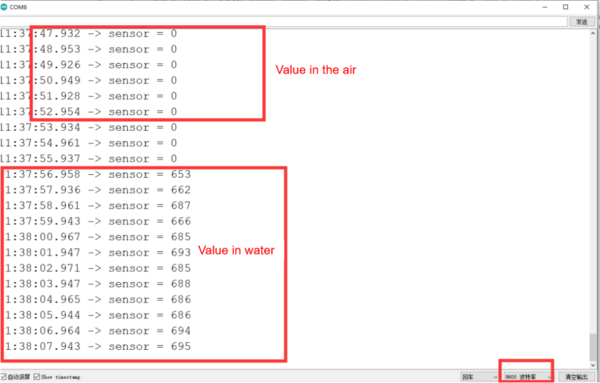600x383 pixels.
Task: Click the line timestamped 1:38:00.967
Action: [98, 237]
